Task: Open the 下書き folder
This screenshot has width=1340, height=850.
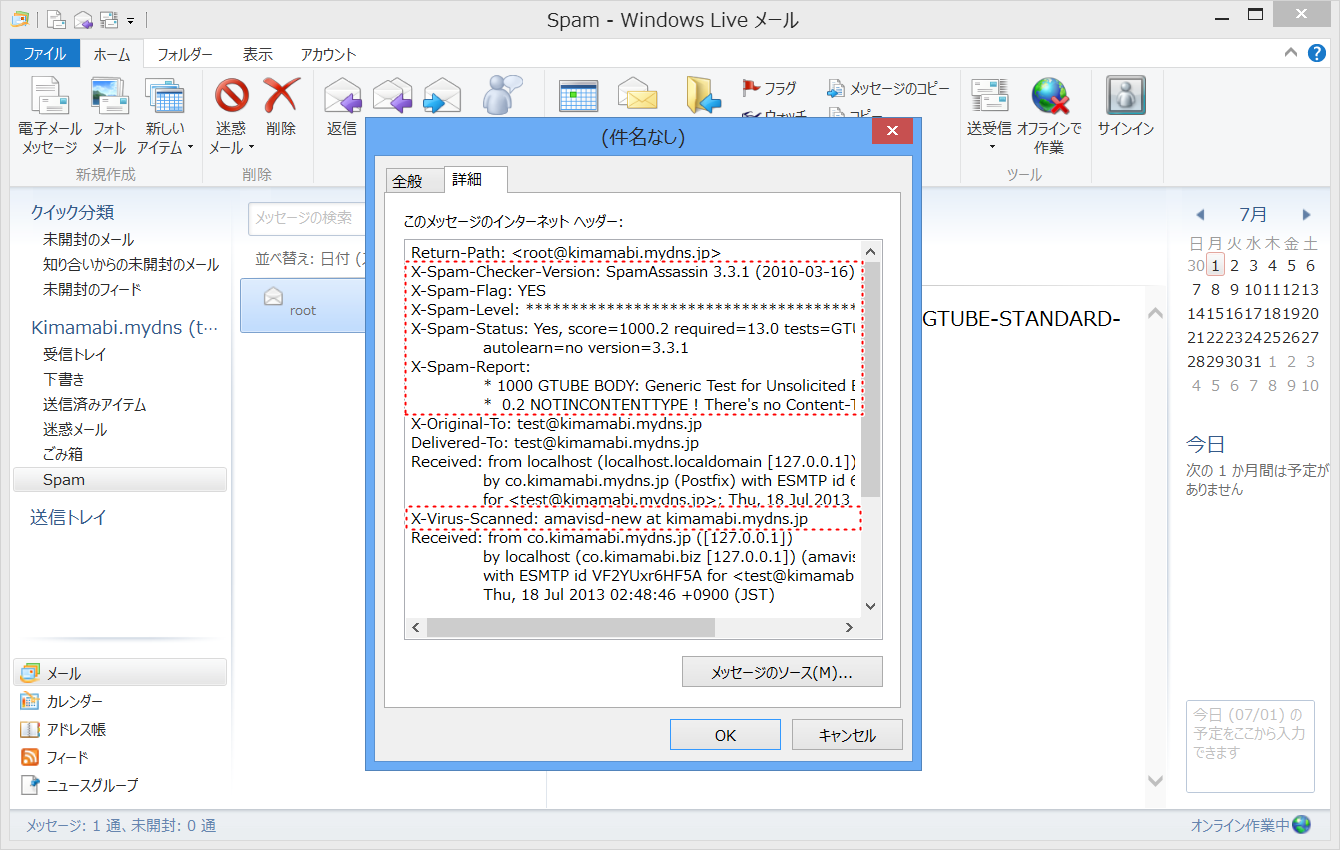Action: tap(64, 380)
